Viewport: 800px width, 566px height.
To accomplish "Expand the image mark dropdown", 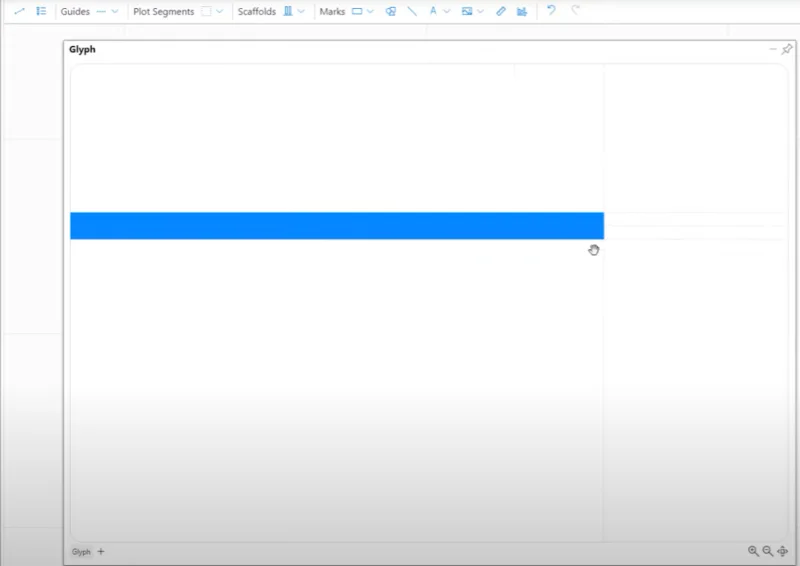I will pyautogui.click(x=481, y=11).
